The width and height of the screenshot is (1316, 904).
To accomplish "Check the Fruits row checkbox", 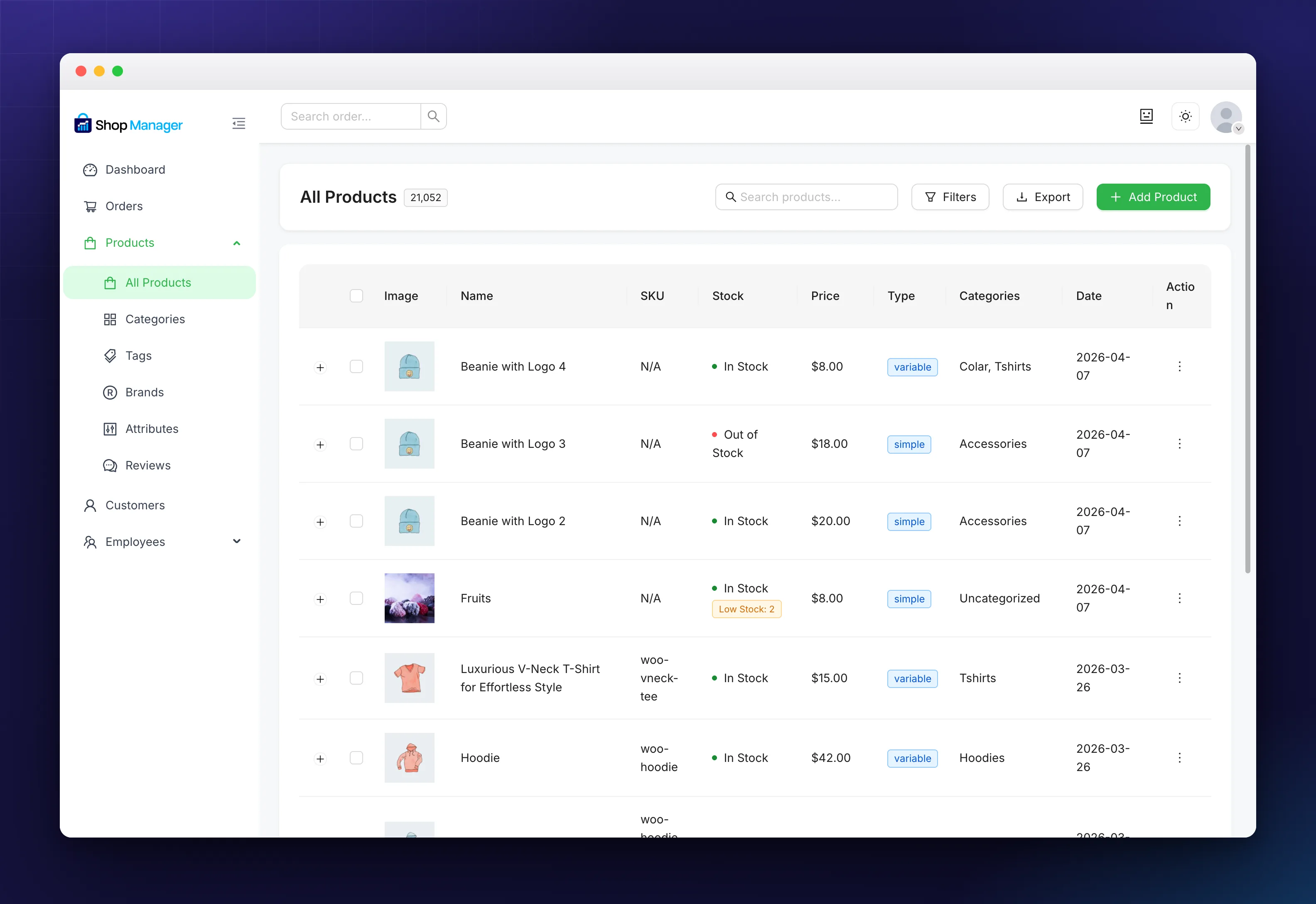I will [356, 599].
